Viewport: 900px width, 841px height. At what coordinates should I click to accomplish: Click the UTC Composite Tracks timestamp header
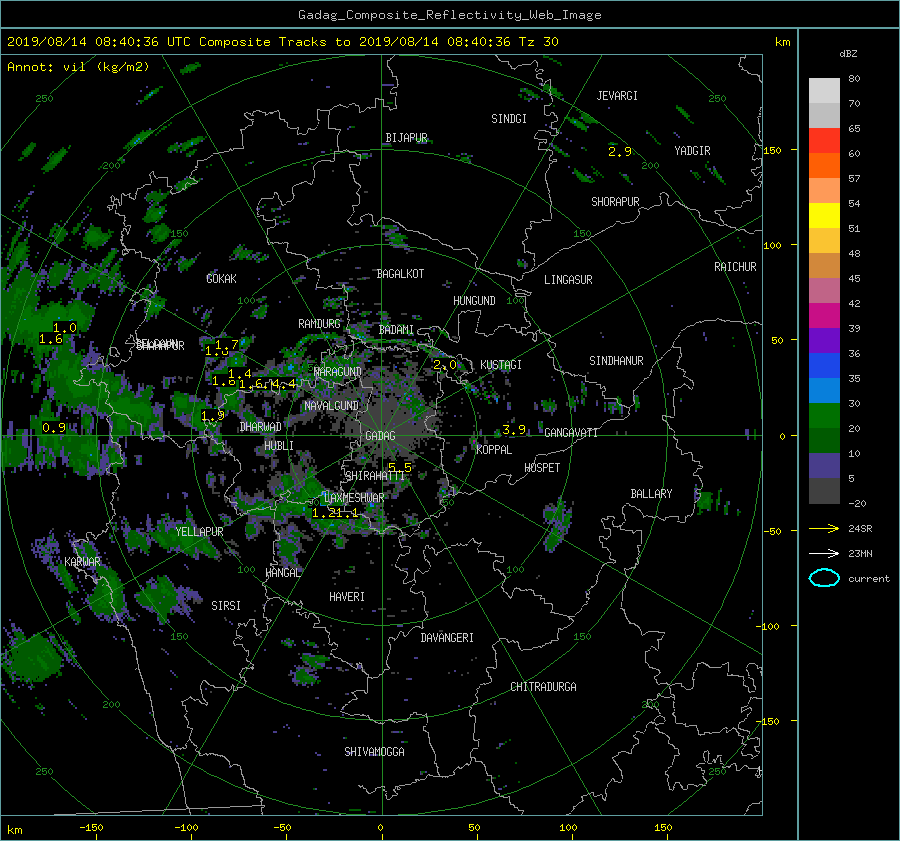click(x=282, y=42)
